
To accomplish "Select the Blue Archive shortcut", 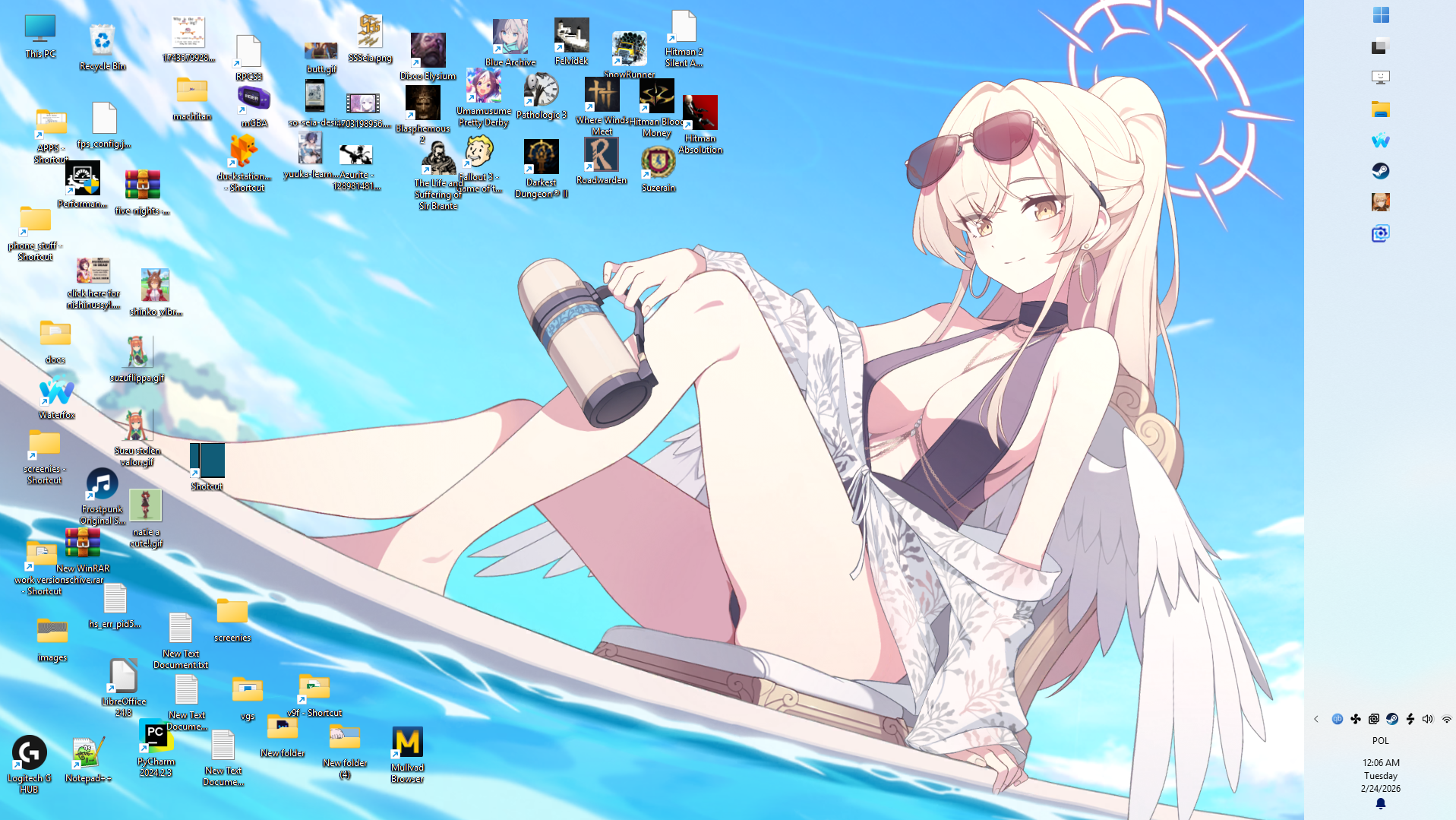I will 510,43.
